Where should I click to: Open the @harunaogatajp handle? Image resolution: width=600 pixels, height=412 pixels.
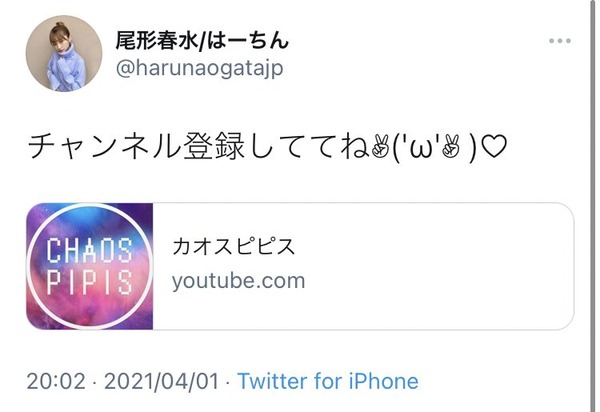click(x=200, y=68)
